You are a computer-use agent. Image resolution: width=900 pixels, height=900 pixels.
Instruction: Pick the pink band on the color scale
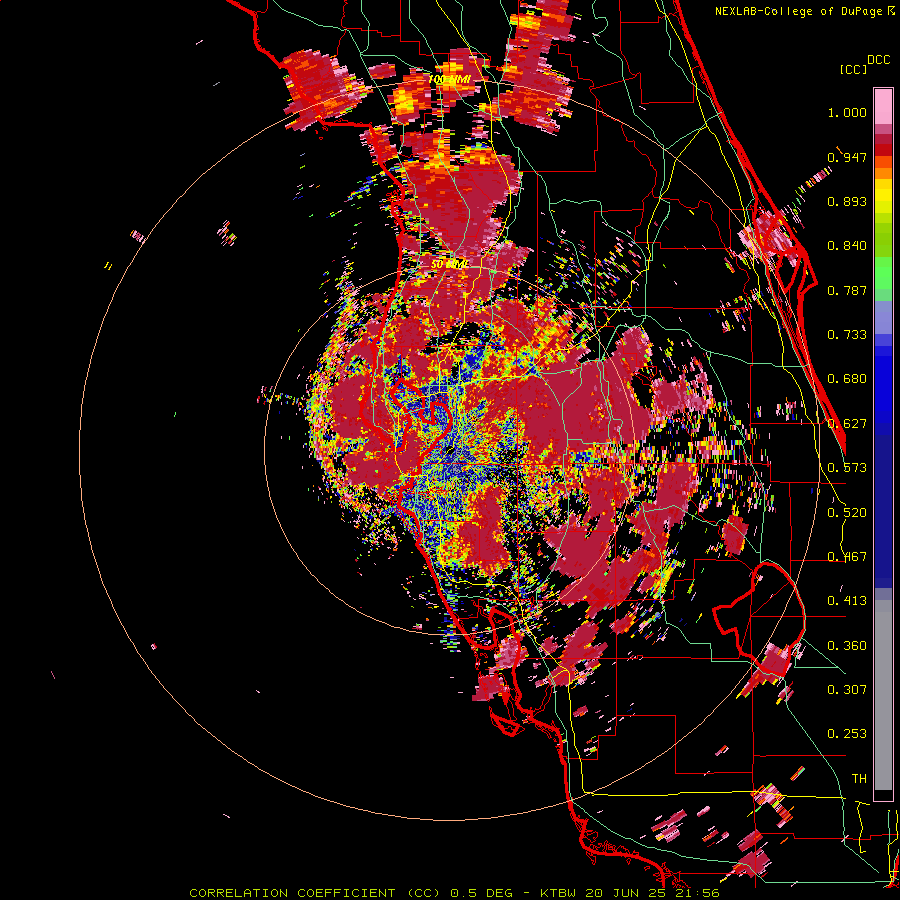click(883, 106)
